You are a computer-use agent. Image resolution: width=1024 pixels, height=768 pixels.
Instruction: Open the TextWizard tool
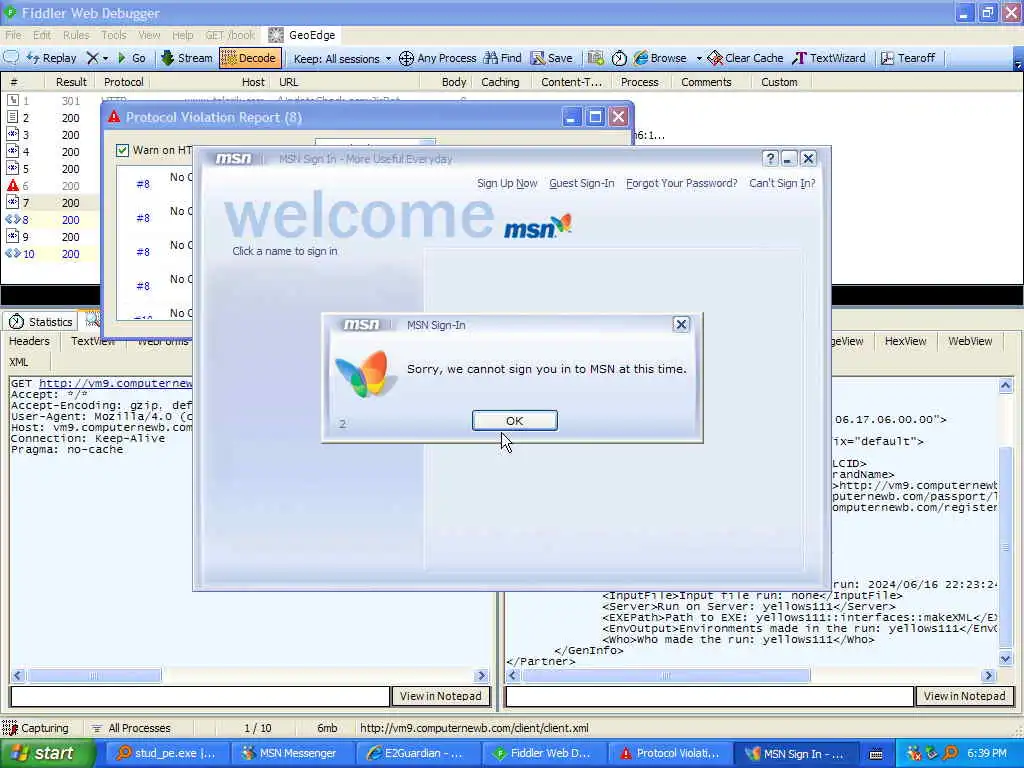[x=829, y=58]
